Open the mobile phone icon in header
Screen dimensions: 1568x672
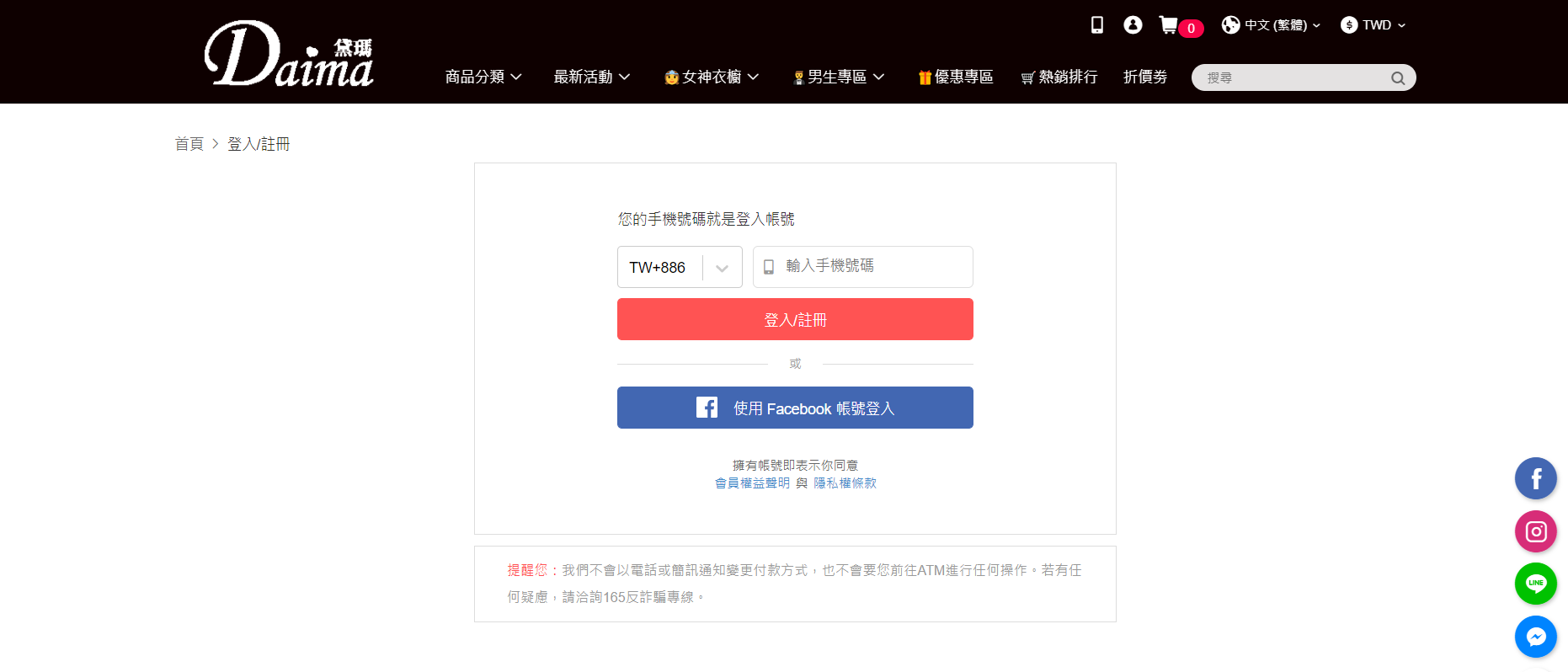pos(1096,25)
